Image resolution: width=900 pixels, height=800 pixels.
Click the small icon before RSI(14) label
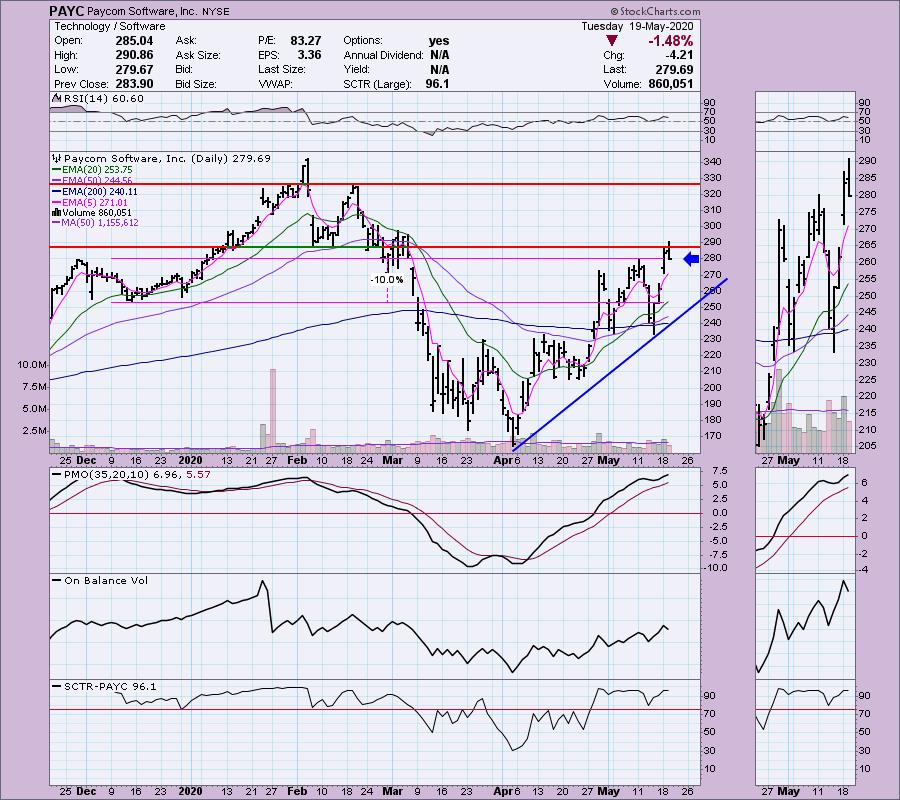tap(56, 99)
